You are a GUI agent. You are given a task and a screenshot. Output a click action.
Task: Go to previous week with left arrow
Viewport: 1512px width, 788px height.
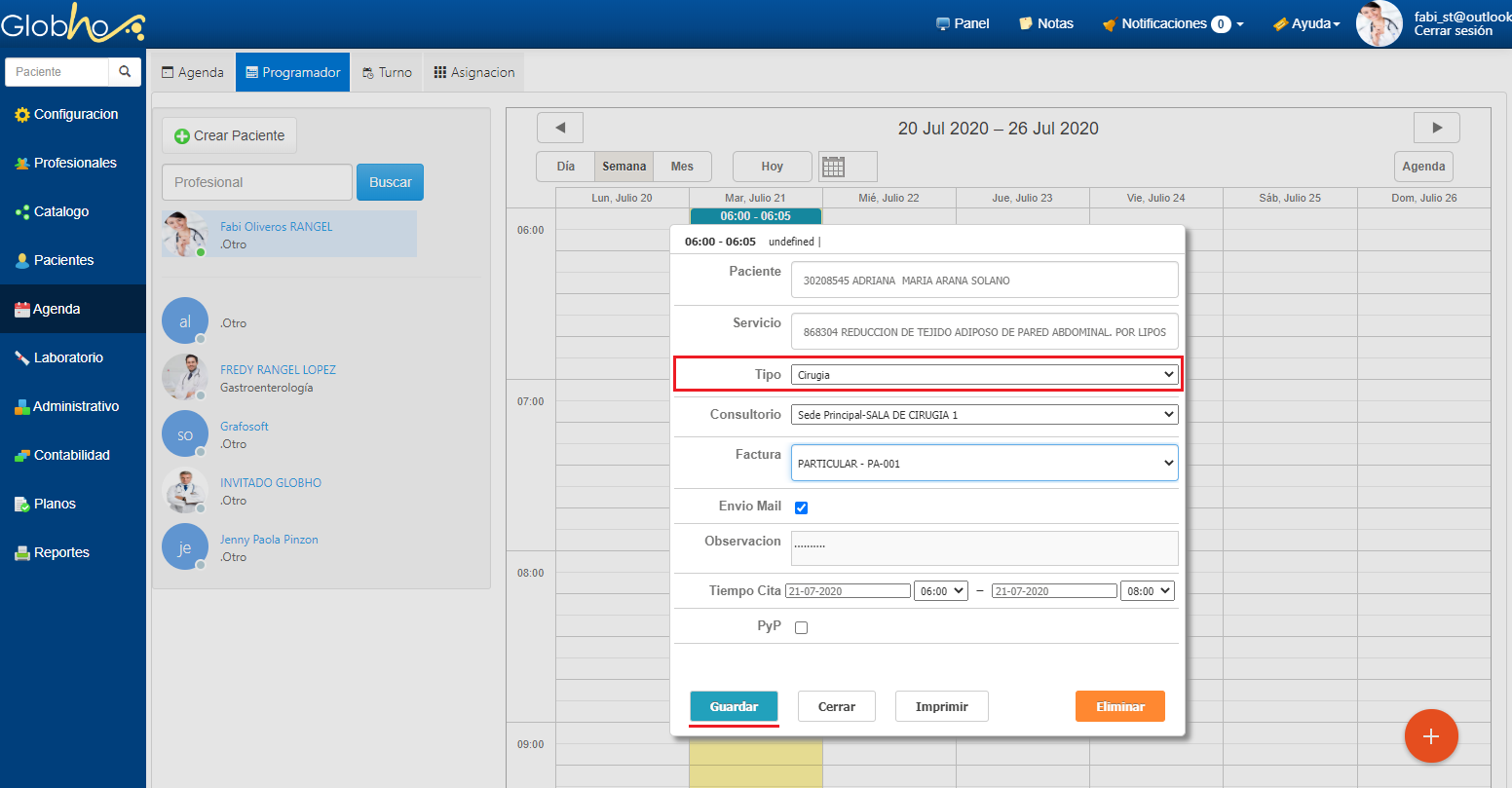(560, 128)
